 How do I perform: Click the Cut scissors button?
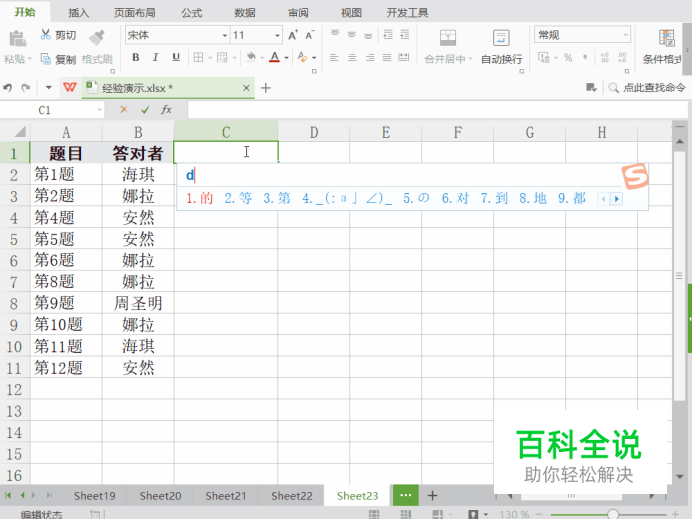[58, 35]
